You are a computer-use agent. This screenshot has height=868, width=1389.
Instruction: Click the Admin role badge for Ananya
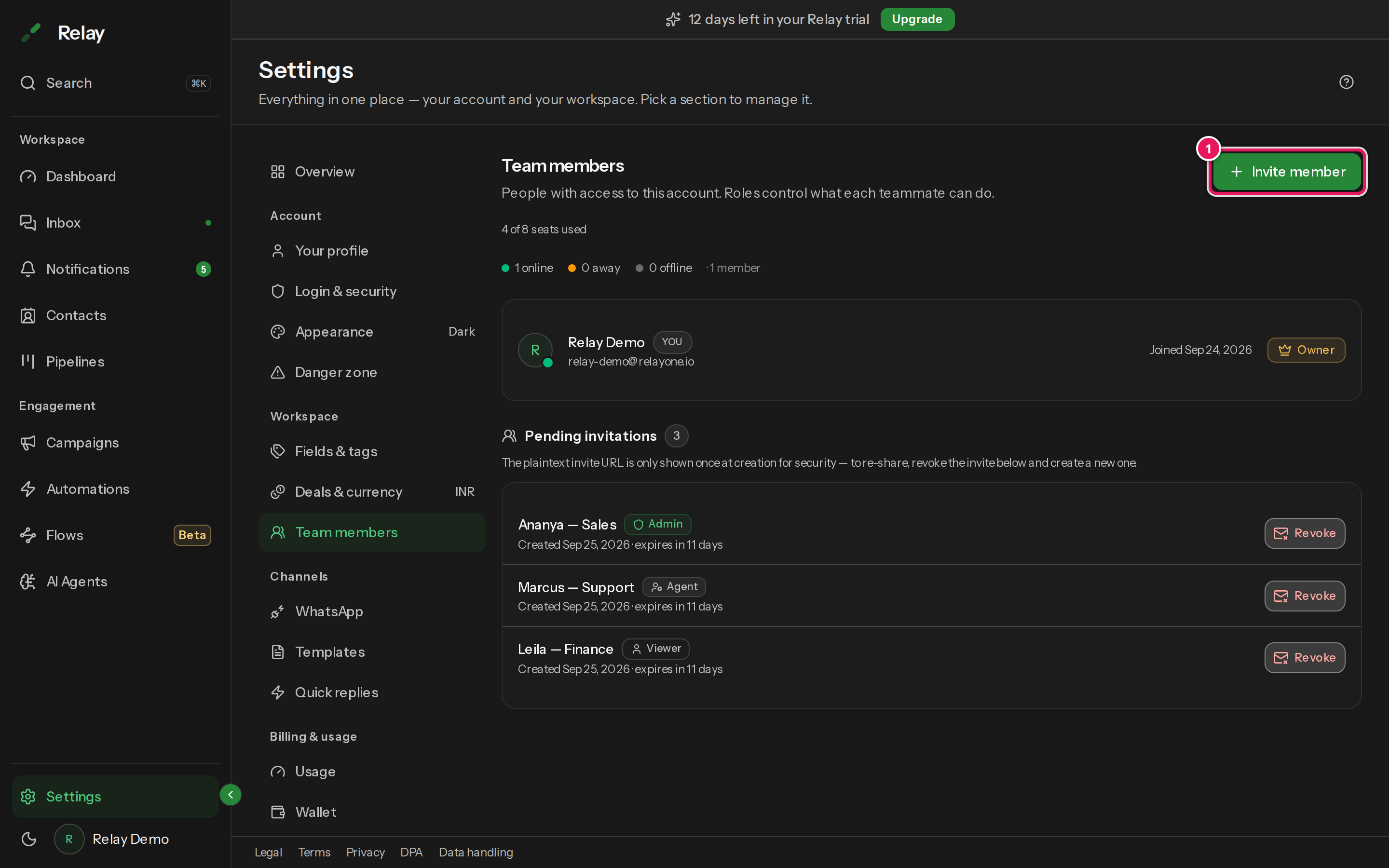click(657, 524)
